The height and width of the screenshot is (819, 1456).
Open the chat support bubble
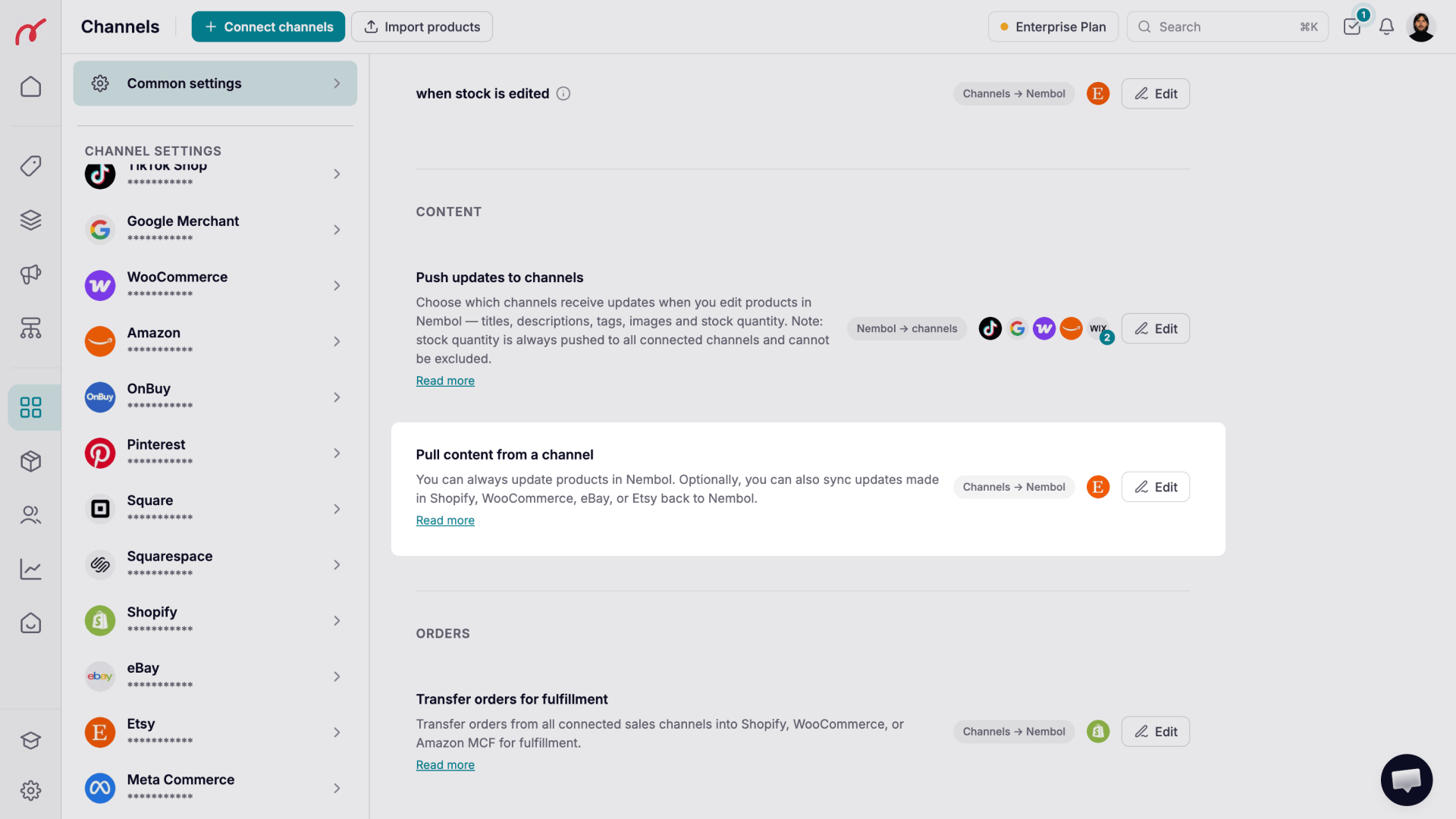click(1406, 779)
